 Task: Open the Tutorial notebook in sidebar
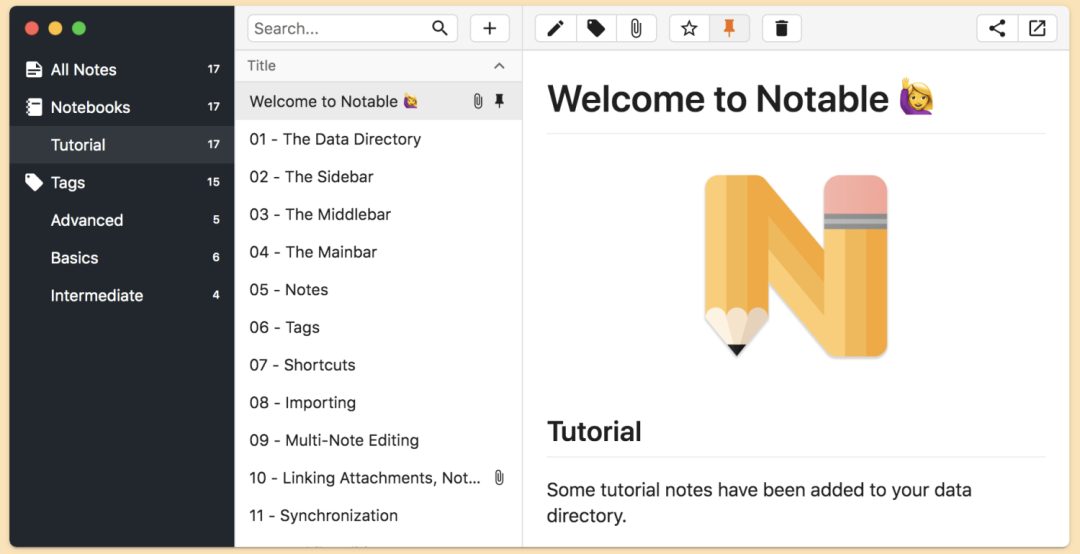pyautogui.click(x=78, y=145)
